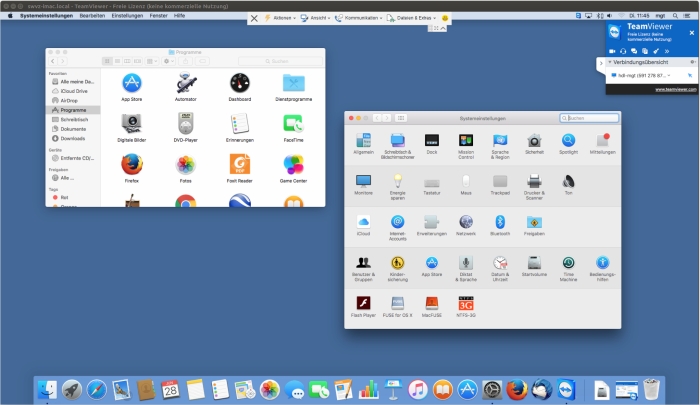
Task: Collapse the TeamViewer side panel arrow
Action: [600, 63]
